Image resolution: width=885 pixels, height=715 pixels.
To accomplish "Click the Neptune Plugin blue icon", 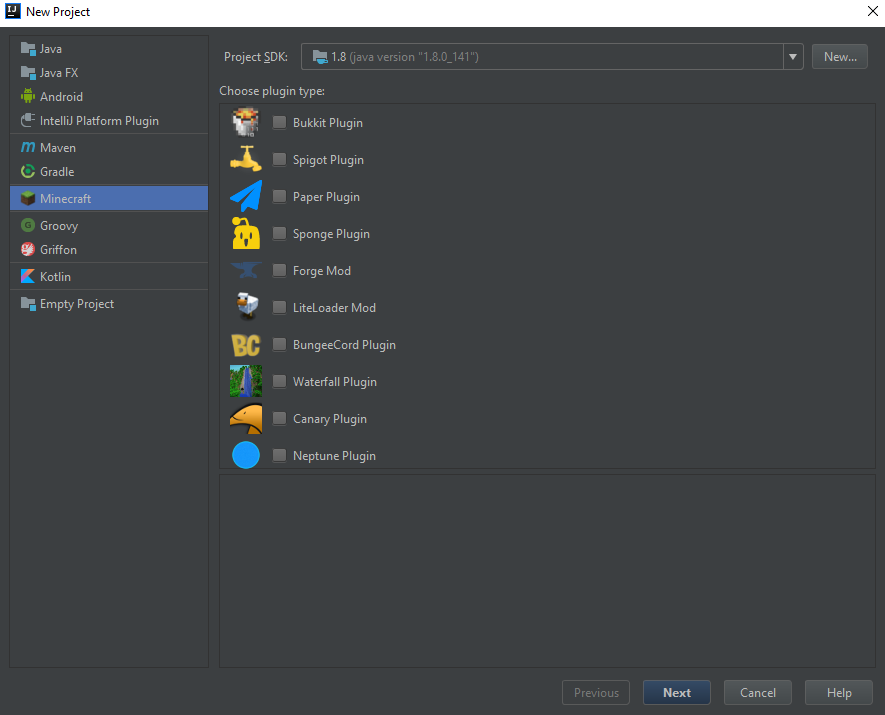I will pyautogui.click(x=245, y=455).
